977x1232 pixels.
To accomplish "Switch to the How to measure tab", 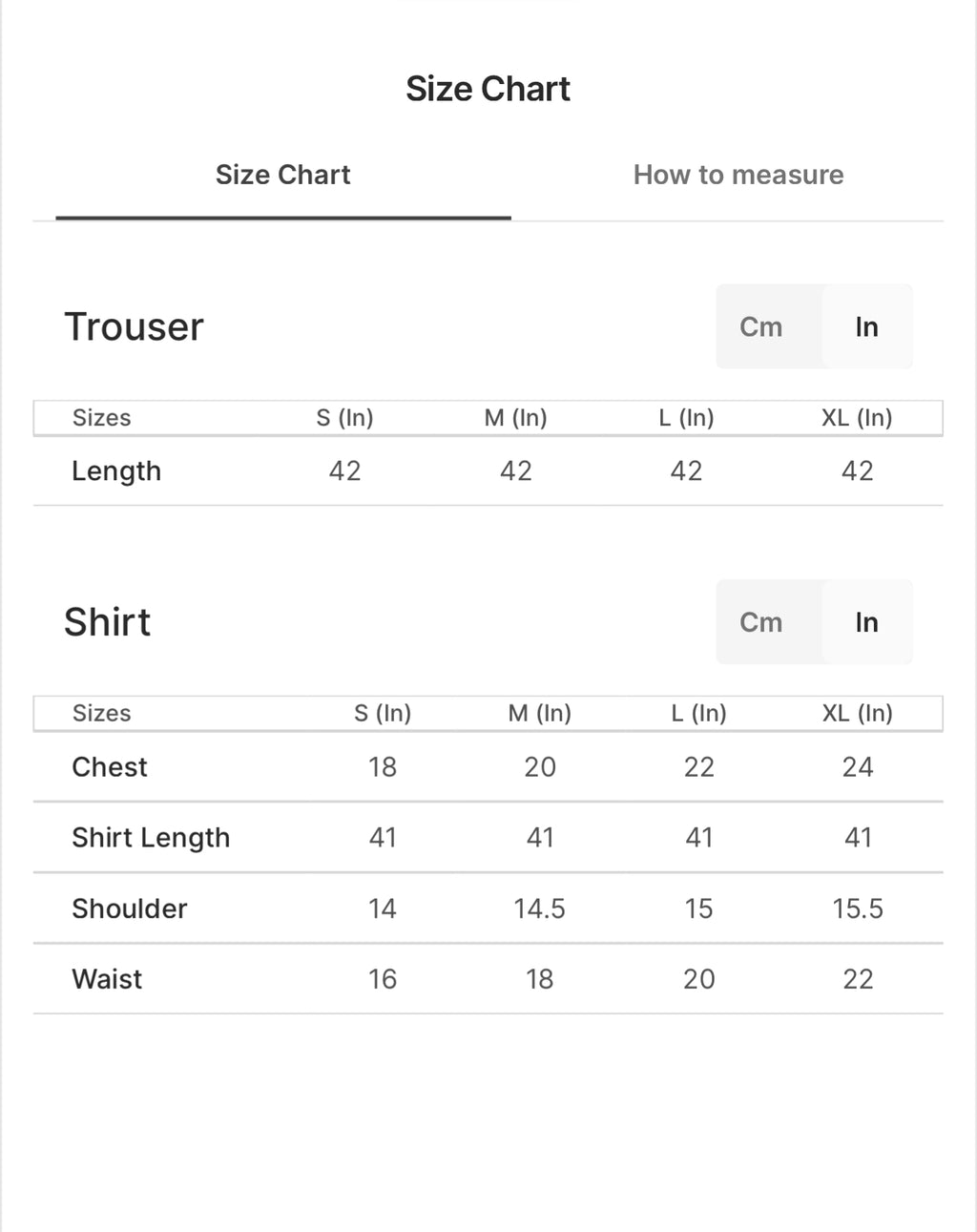I will pos(738,175).
